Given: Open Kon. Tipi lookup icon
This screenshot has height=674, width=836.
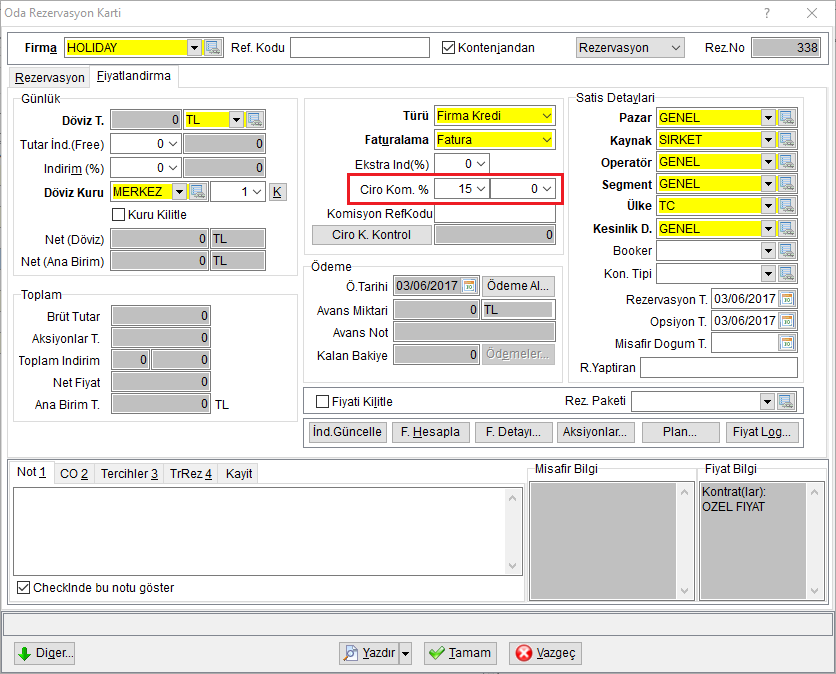Looking at the screenshot, I should coord(787,274).
